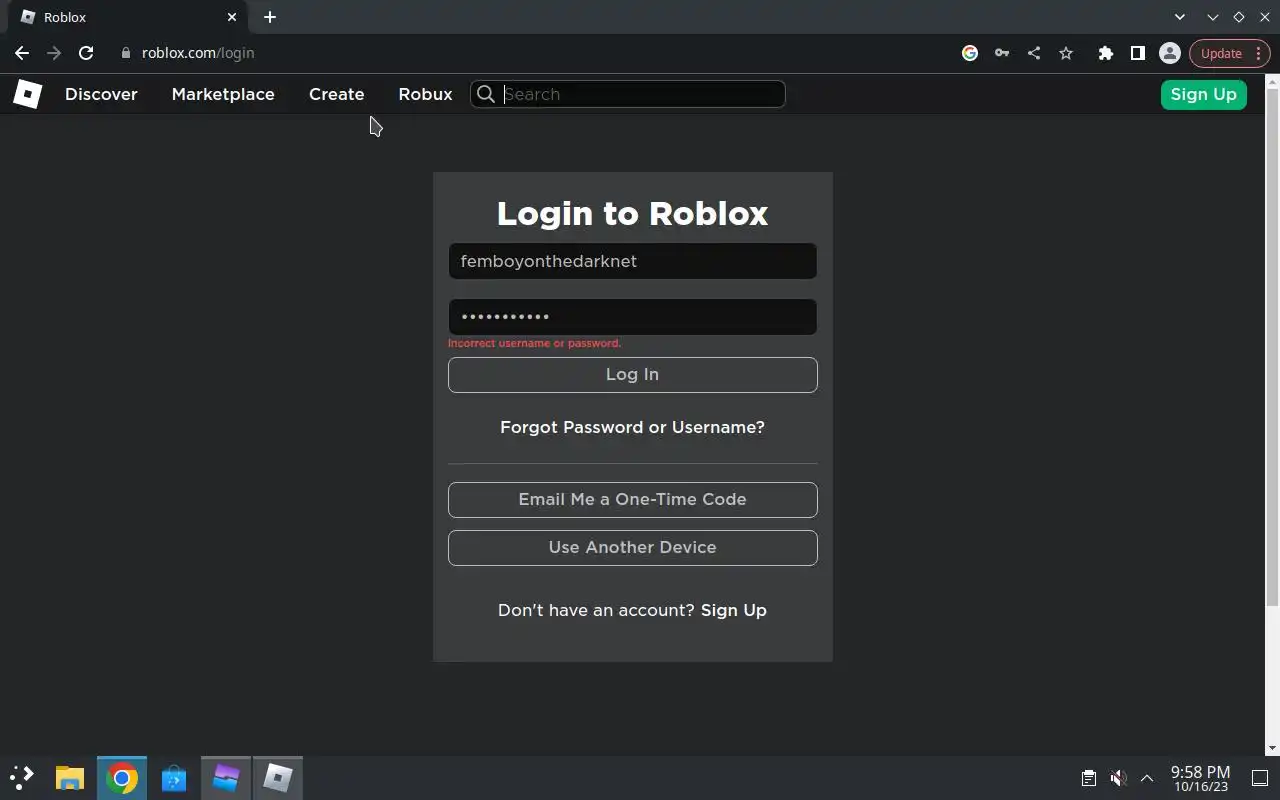Image resolution: width=1280 pixels, height=800 pixels.
Task: Click the Sign Up link below the form
Action: coord(734,610)
